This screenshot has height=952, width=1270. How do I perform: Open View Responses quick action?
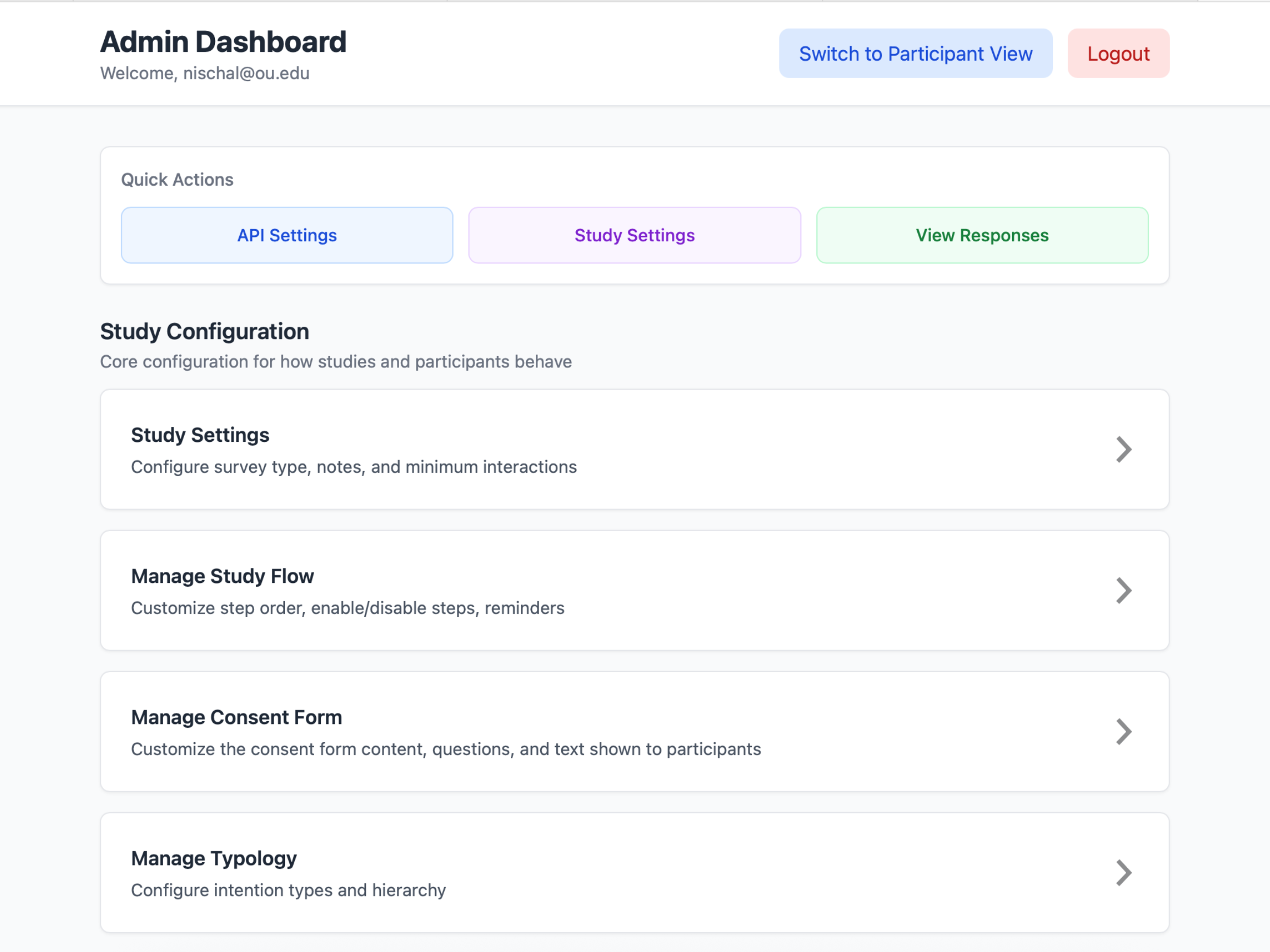[982, 235]
